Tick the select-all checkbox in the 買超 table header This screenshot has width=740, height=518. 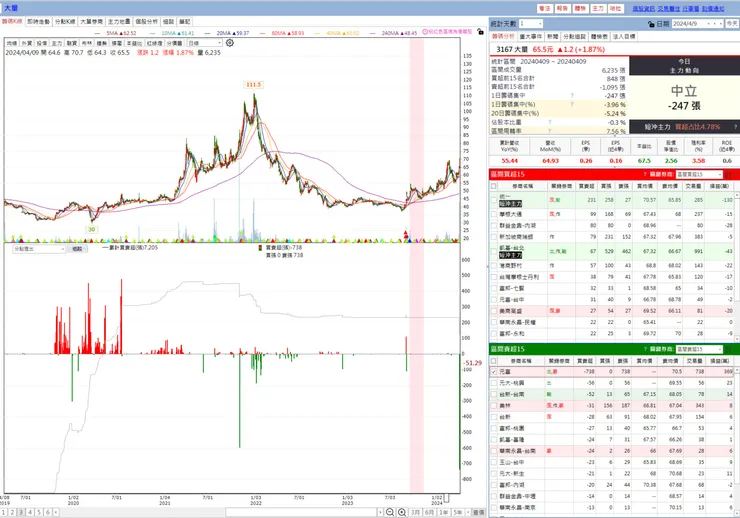[494, 186]
